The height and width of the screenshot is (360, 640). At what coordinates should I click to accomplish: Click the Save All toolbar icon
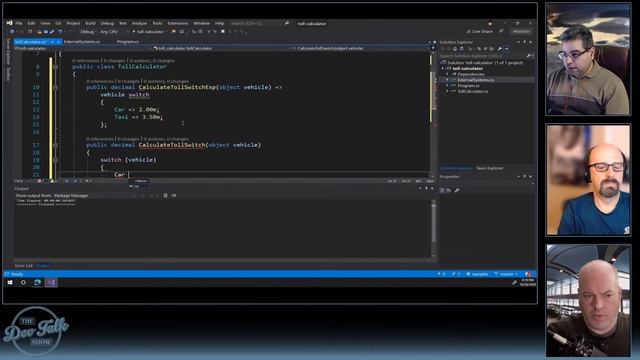click(x=51, y=31)
